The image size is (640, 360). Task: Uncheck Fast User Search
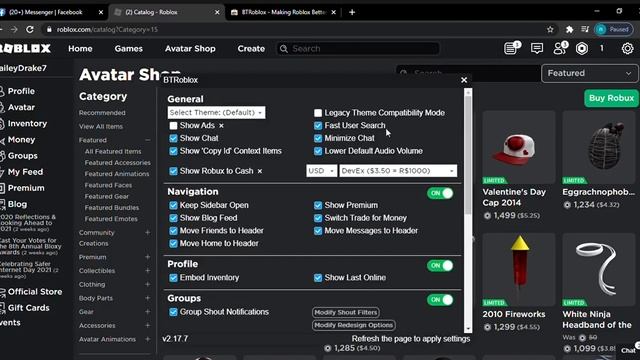318,126
